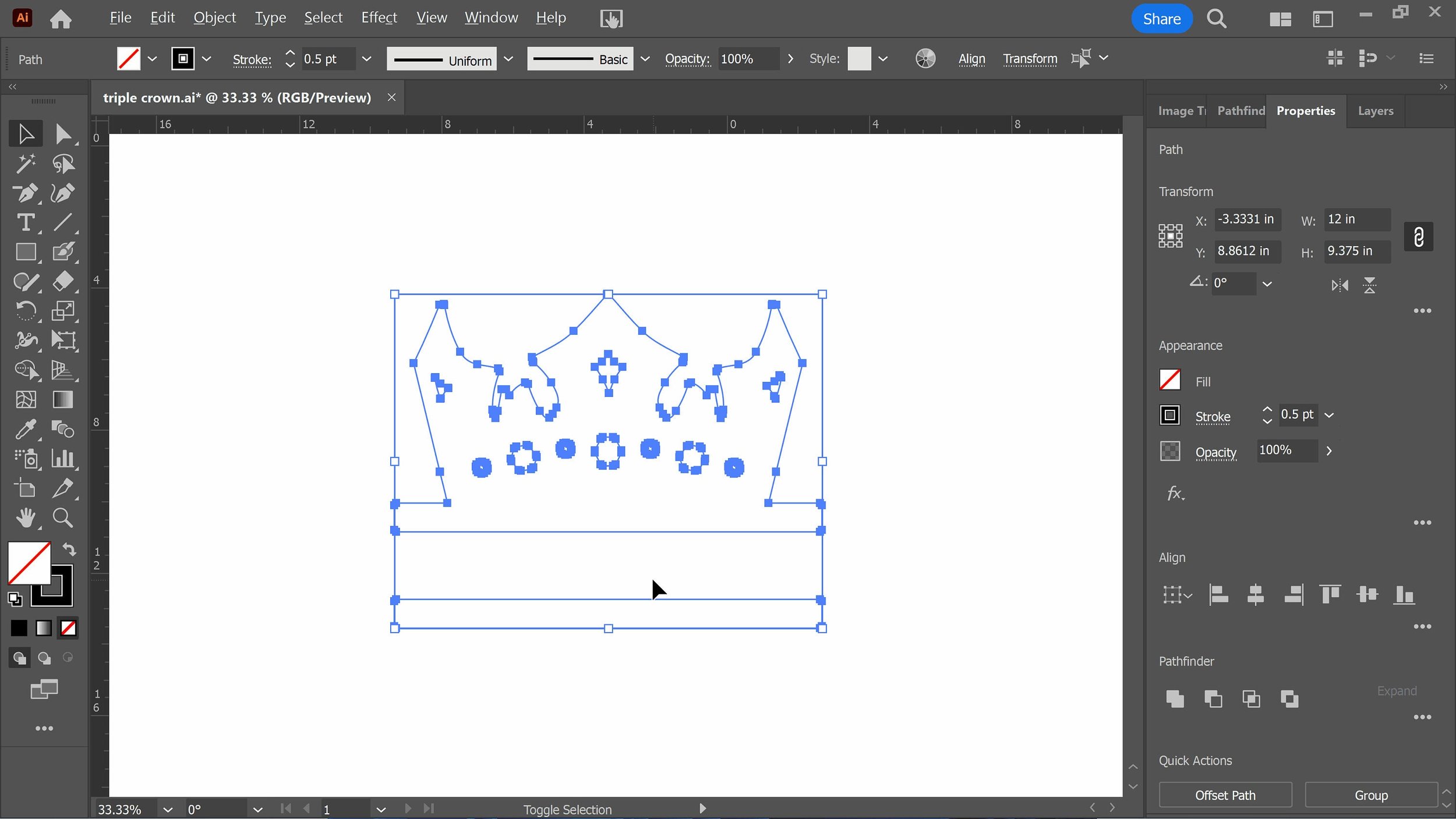The width and height of the screenshot is (1456, 819).
Task: Open the Basic brush definition dropdown
Action: click(645, 59)
